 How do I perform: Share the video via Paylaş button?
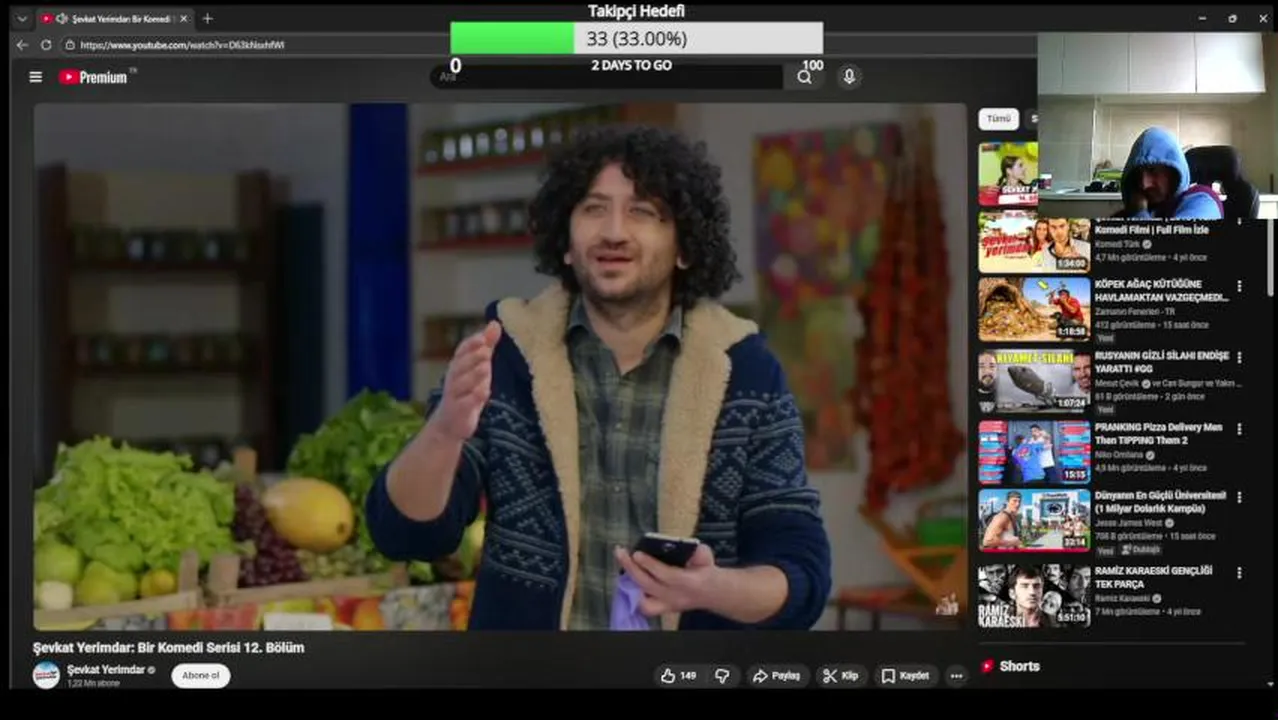tap(776, 676)
